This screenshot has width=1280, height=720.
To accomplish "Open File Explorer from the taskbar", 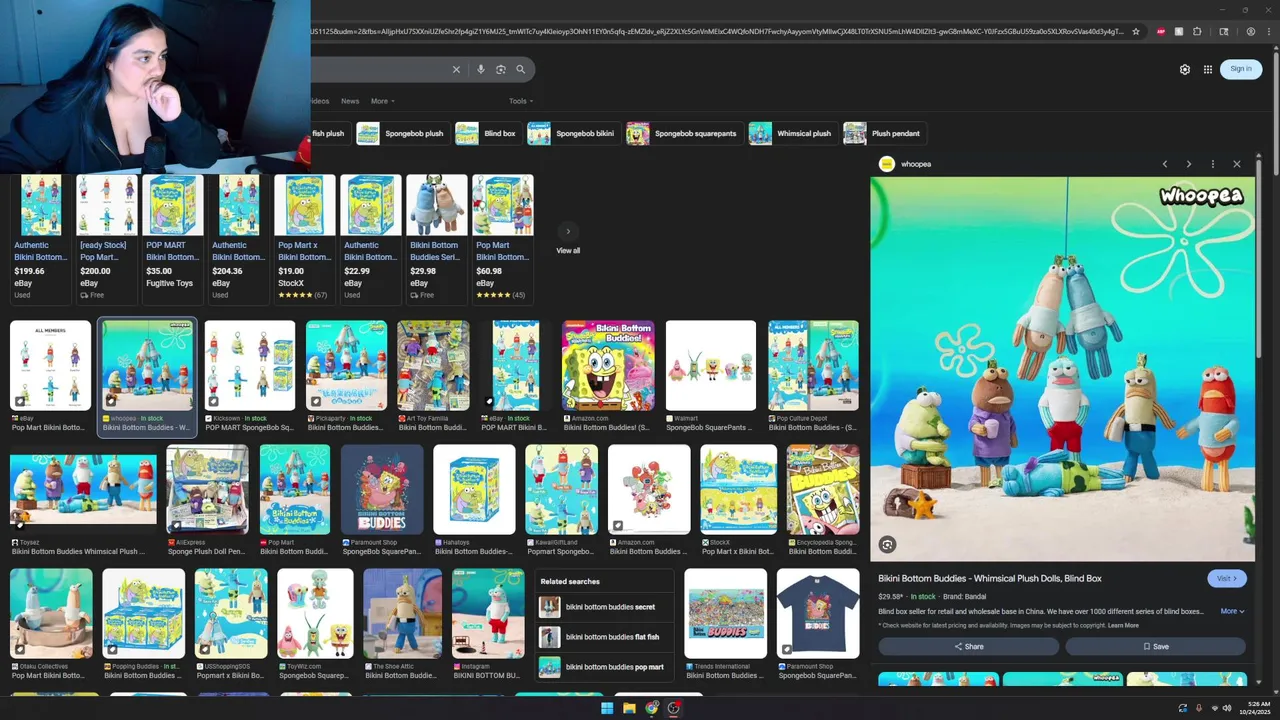I will pyautogui.click(x=629, y=708).
